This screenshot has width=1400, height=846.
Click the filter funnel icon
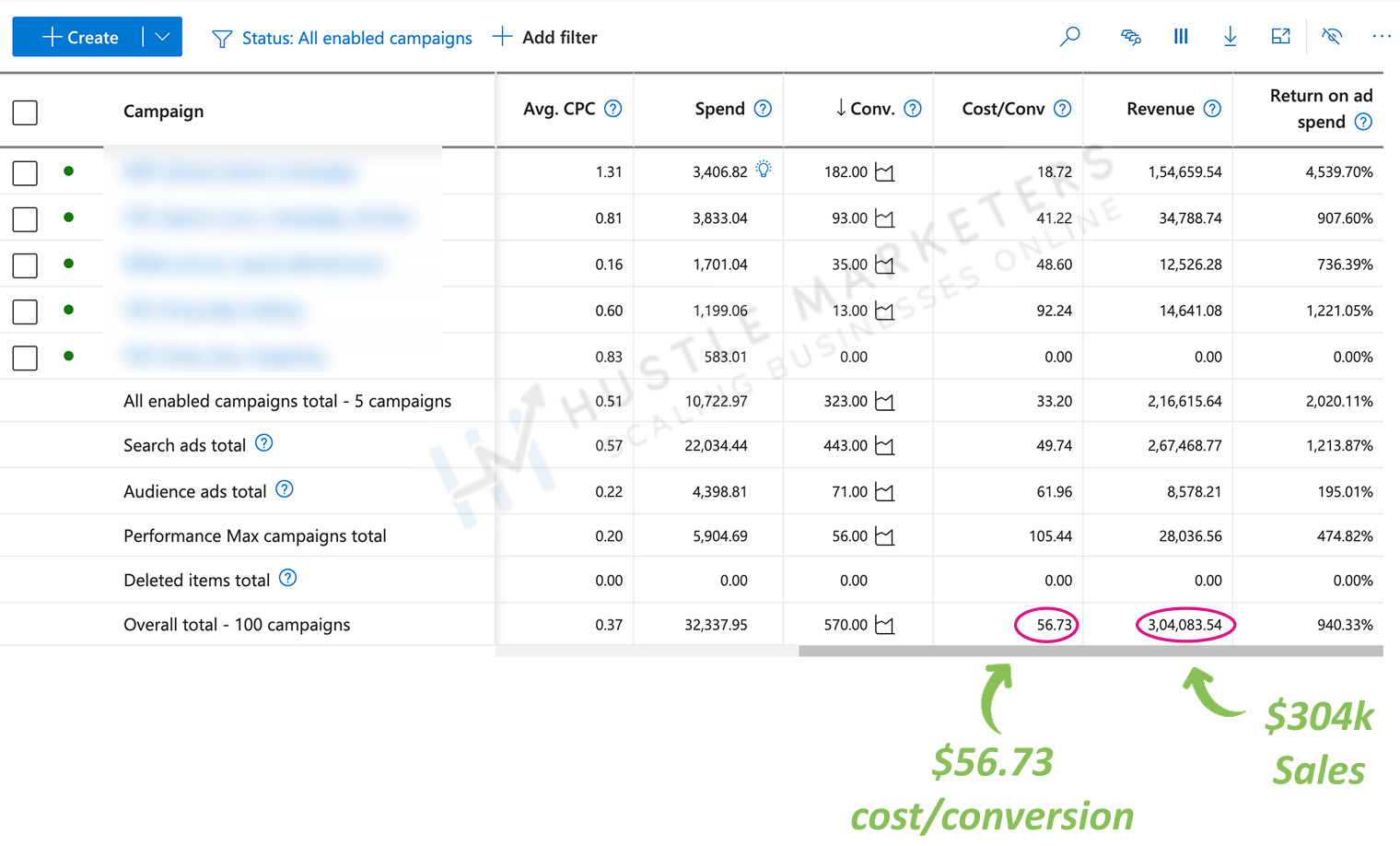[222, 39]
